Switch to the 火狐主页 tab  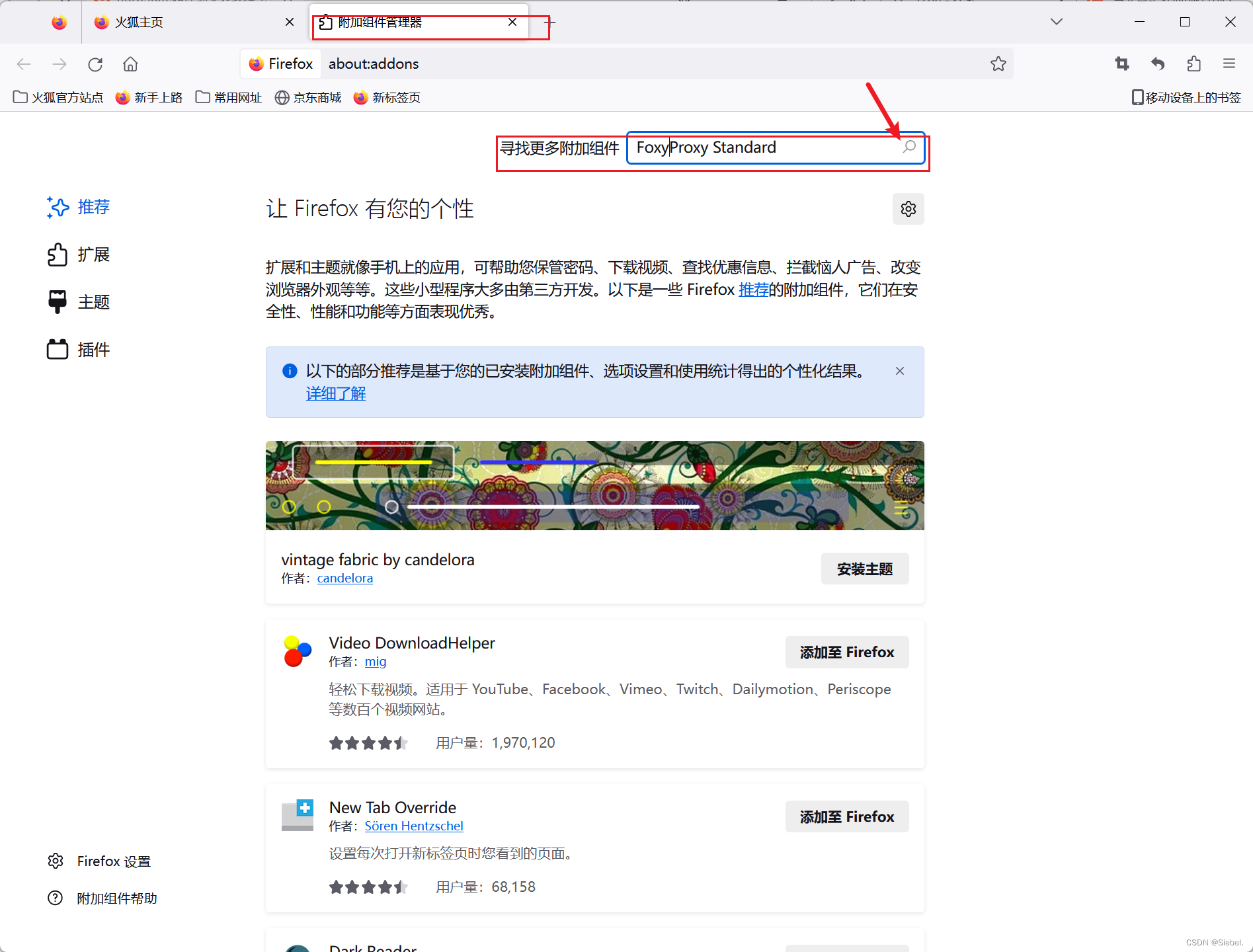[x=194, y=22]
